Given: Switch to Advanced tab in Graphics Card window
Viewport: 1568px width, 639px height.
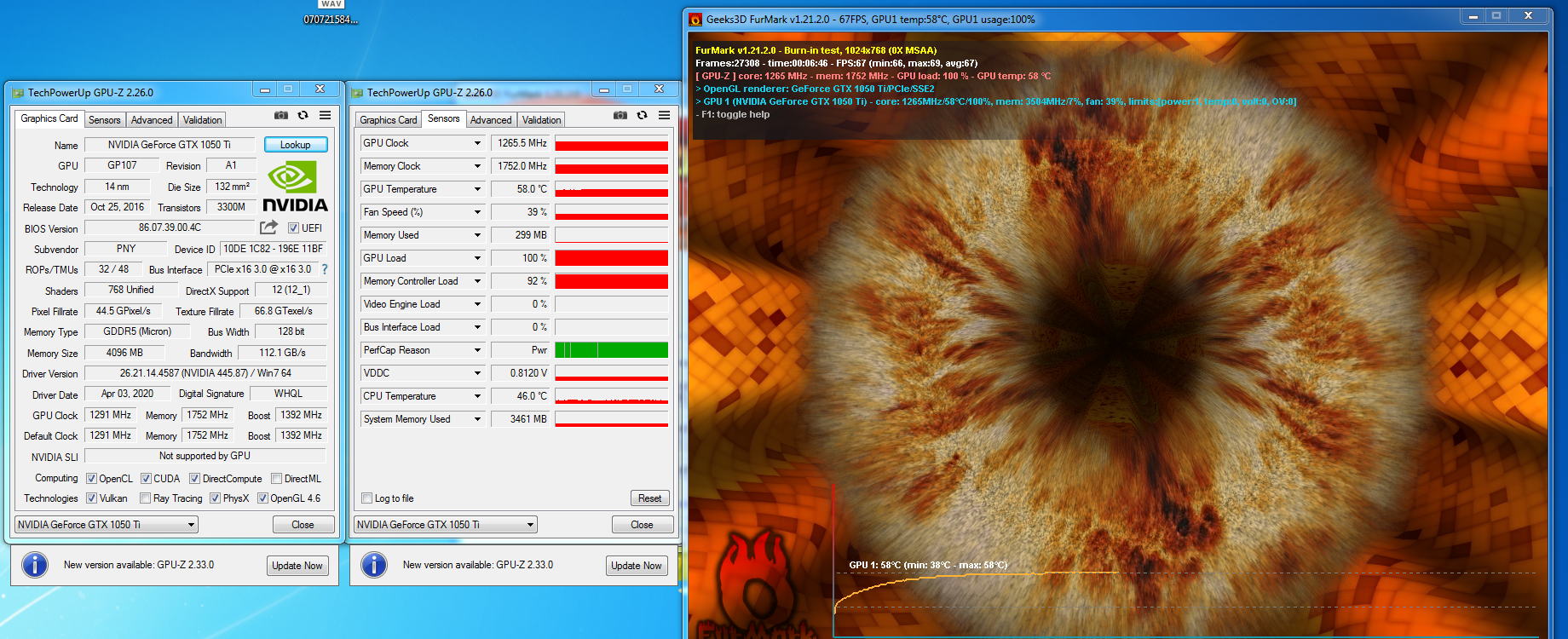Looking at the screenshot, I should (152, 120).
